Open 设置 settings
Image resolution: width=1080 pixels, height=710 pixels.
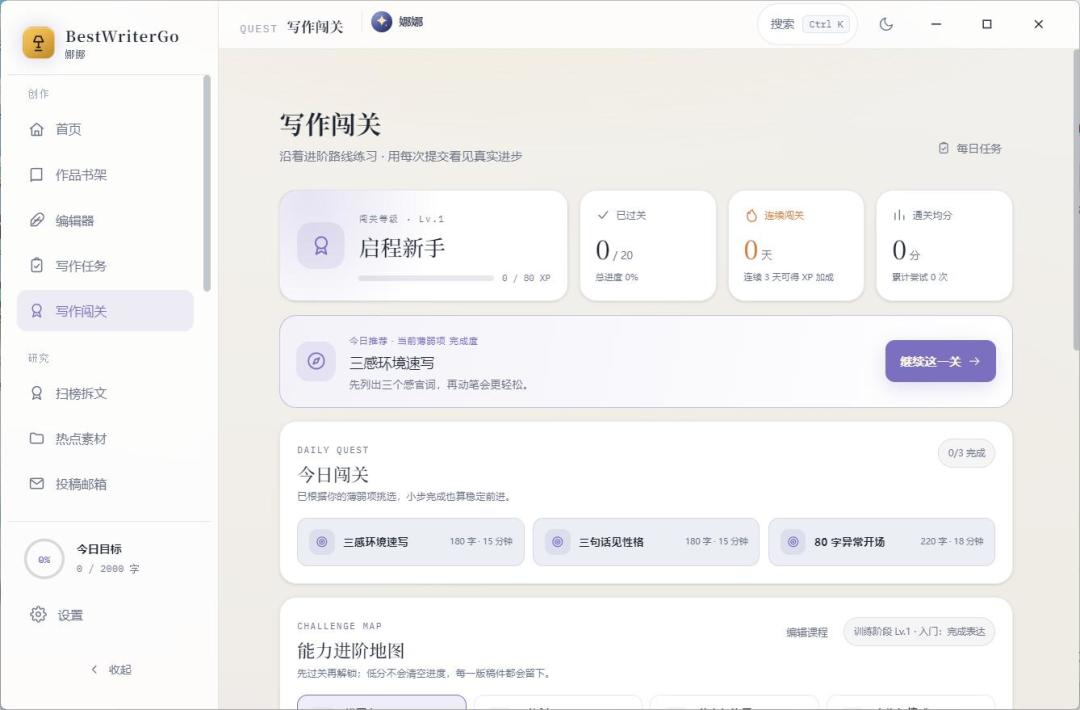click(x=70, y=615)
